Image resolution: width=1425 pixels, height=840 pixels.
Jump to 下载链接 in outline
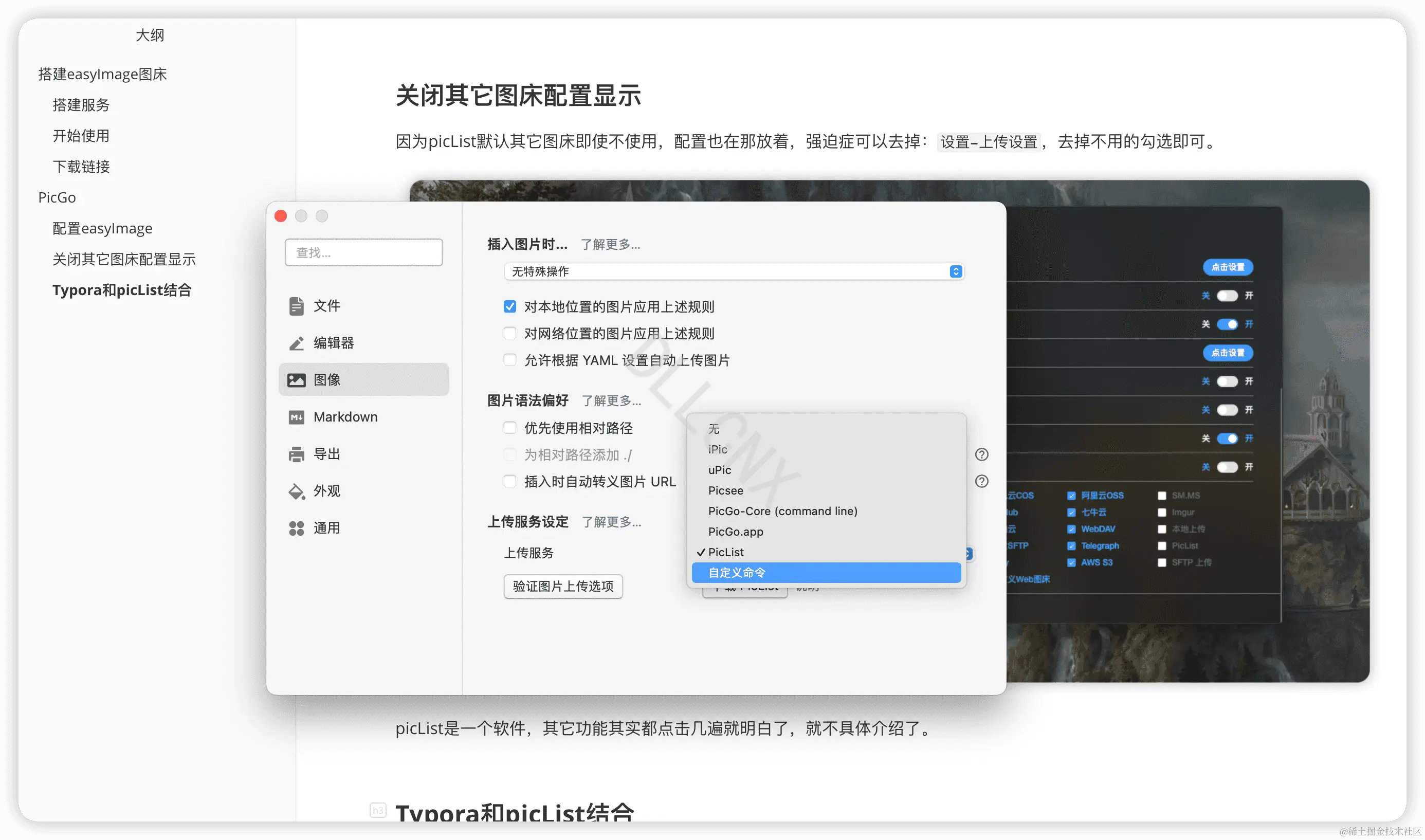pos(81,167)
